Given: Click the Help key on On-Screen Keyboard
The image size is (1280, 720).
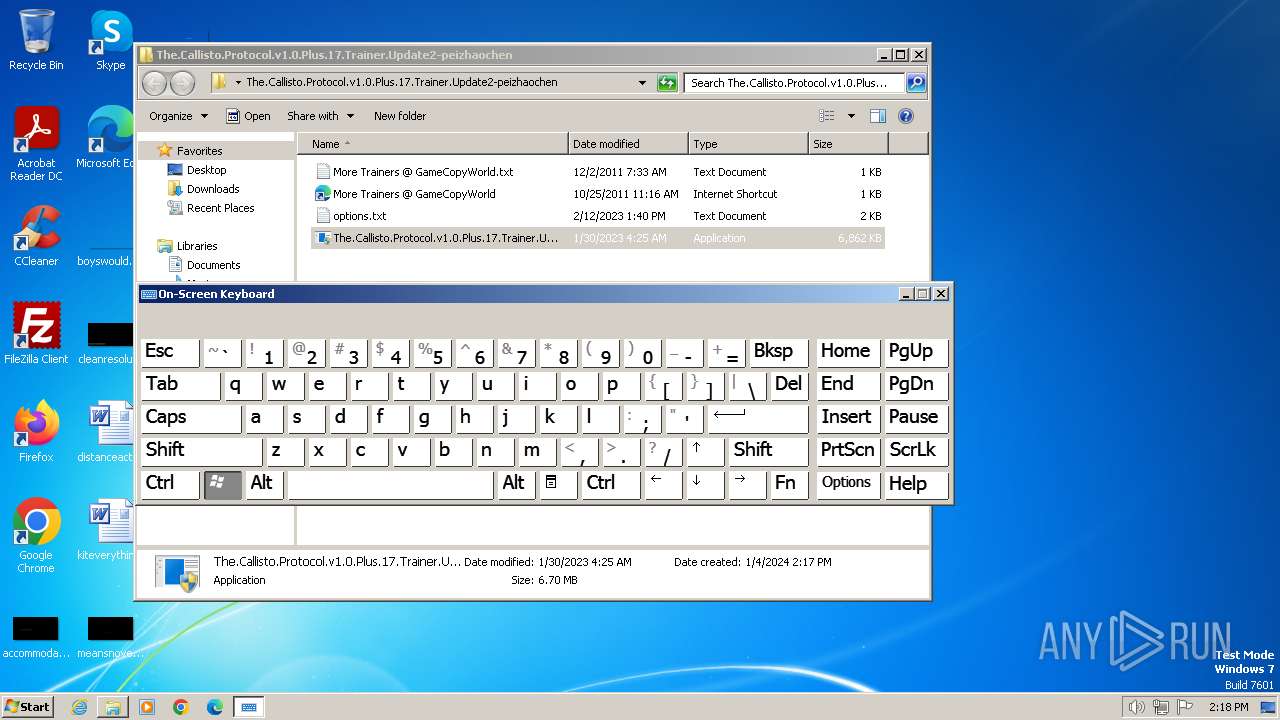Looking at the screenshot, I should (917, 484).
